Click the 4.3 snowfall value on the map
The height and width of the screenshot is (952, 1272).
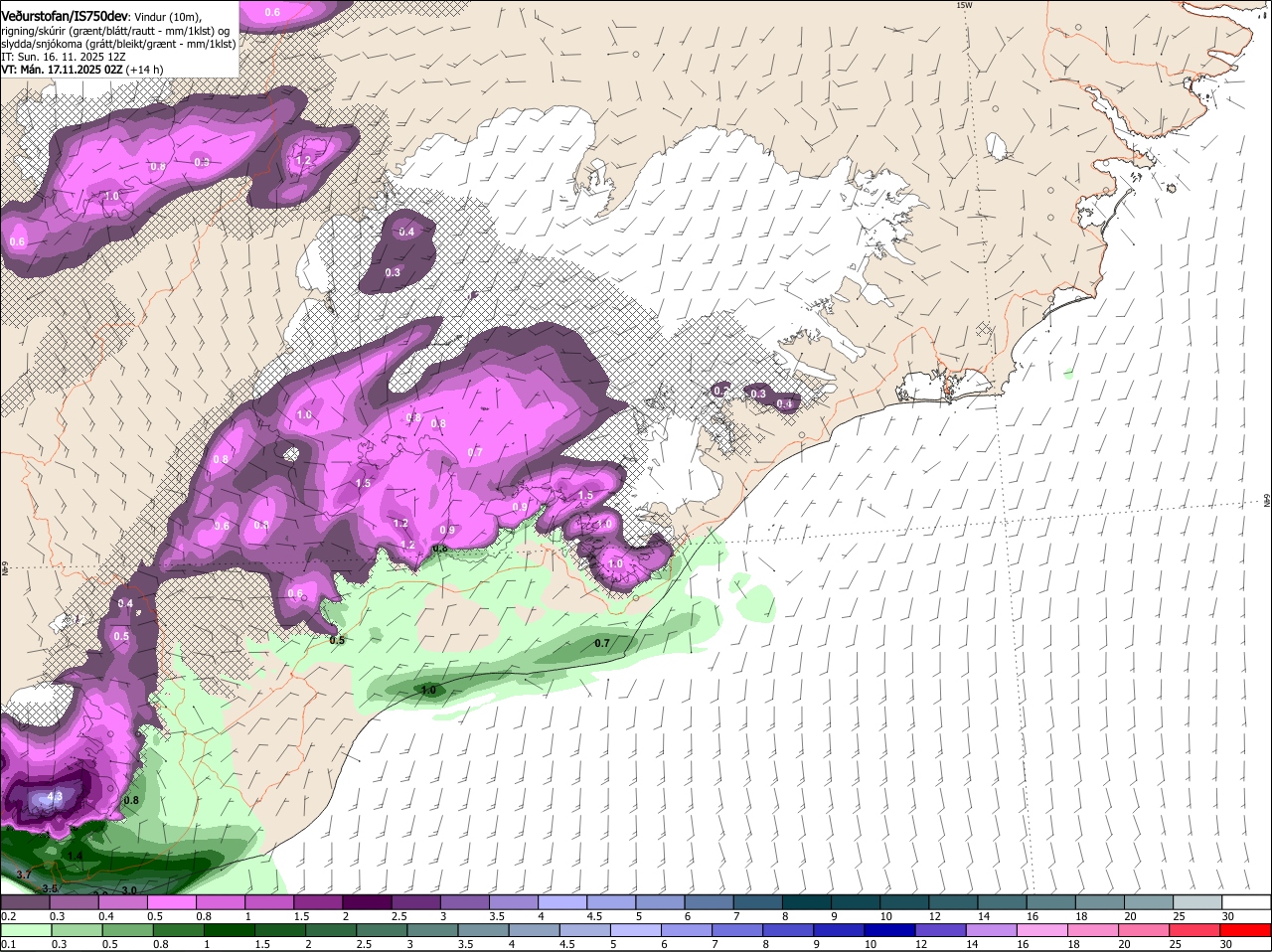point(55,796)
